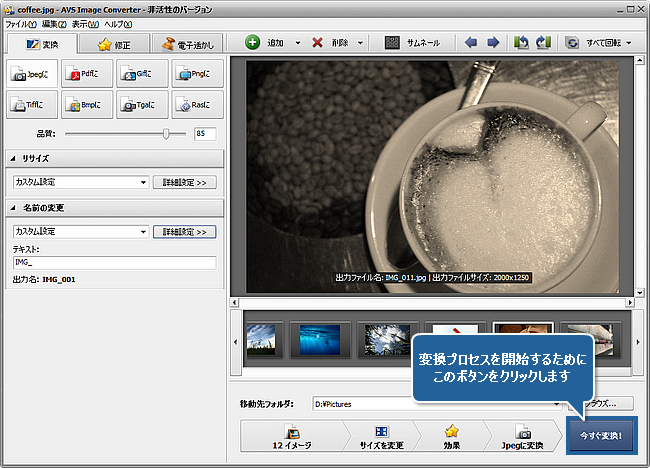
Task: Open the リサイズ カスタム設定 combo box
Action: pyautogui.click(x=81, y=182)
